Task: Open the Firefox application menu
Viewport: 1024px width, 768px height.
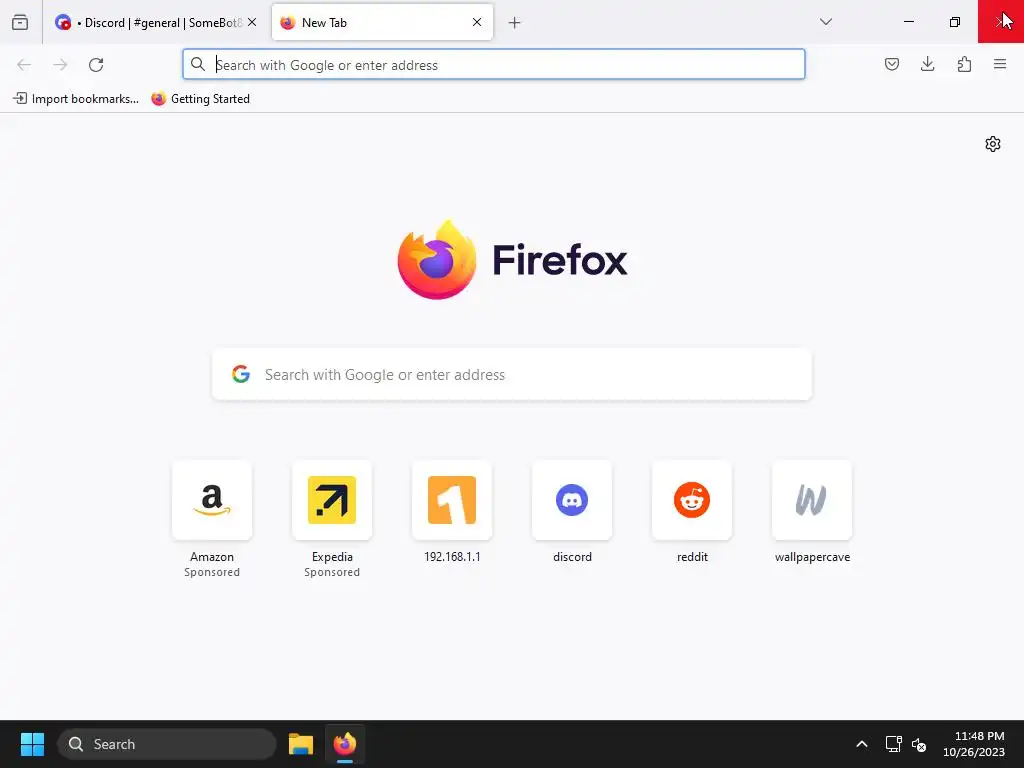Action: (1000, 64)
